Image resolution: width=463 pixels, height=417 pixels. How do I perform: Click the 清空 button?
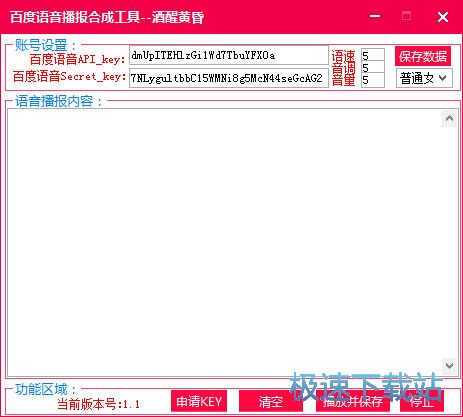click(271, 401)
